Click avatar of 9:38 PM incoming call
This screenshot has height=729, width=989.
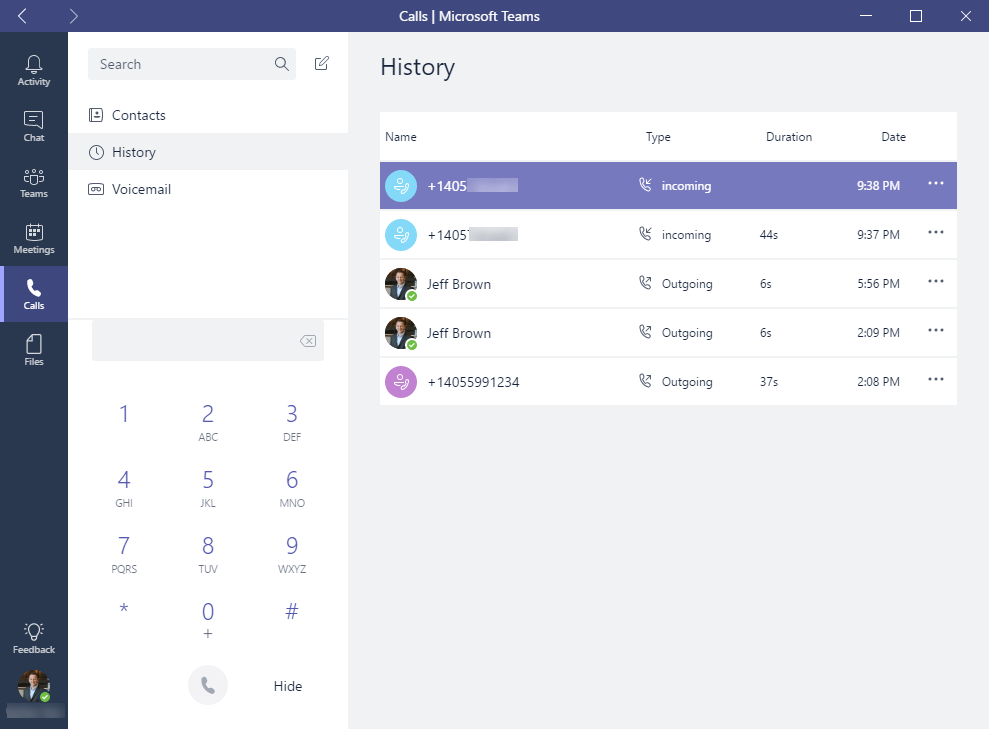coord(401,186)
